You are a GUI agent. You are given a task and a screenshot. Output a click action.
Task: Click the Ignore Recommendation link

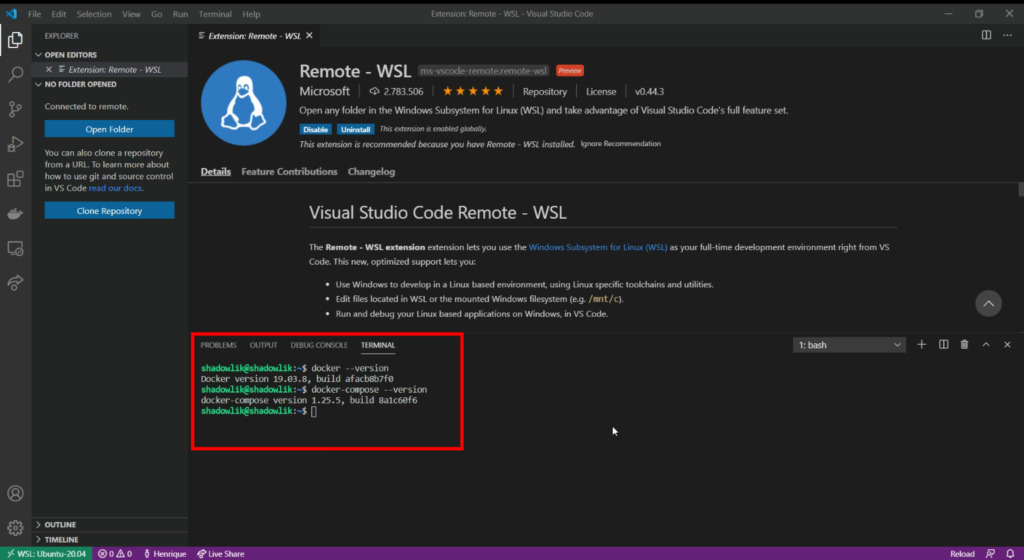click(x=620, y=144)
